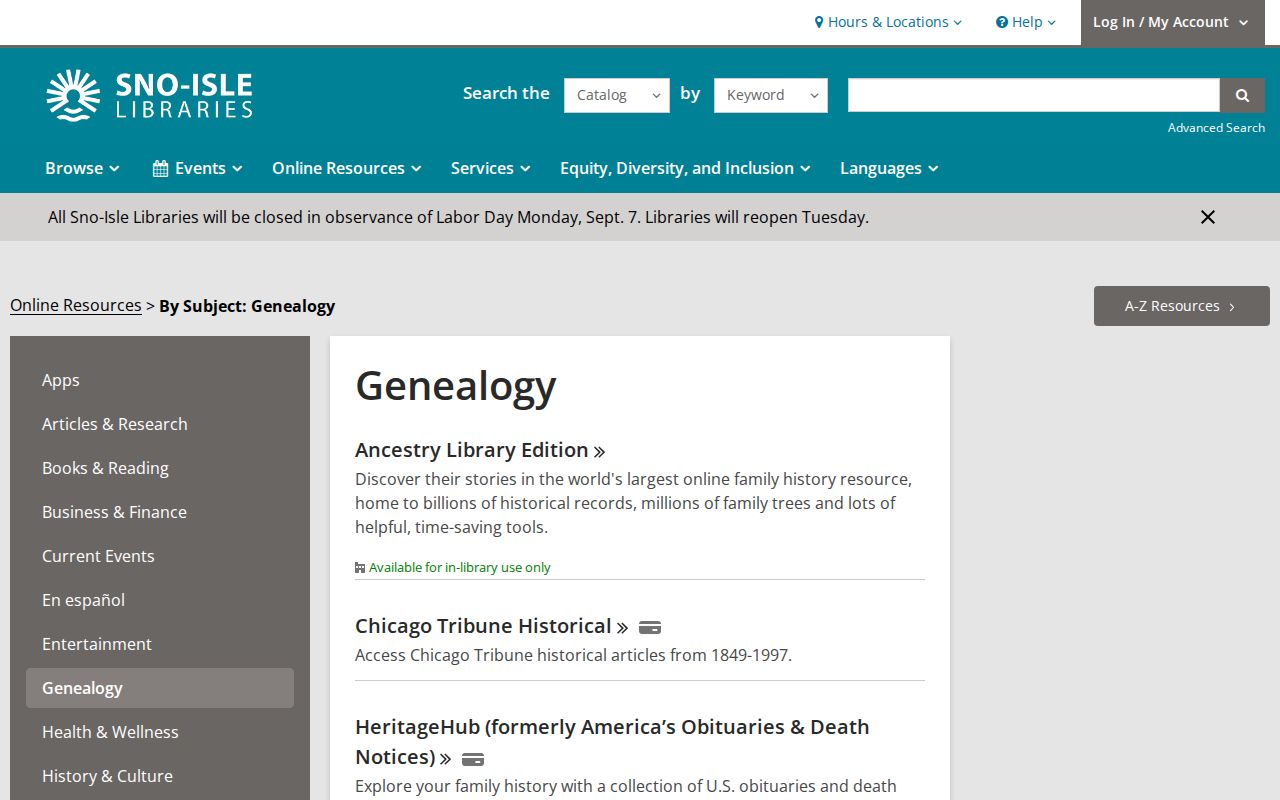The width and height of the screenshot is (1280, 800).
Task: Click the A-Z Resources button
Action: click(x=1182, y=306)
